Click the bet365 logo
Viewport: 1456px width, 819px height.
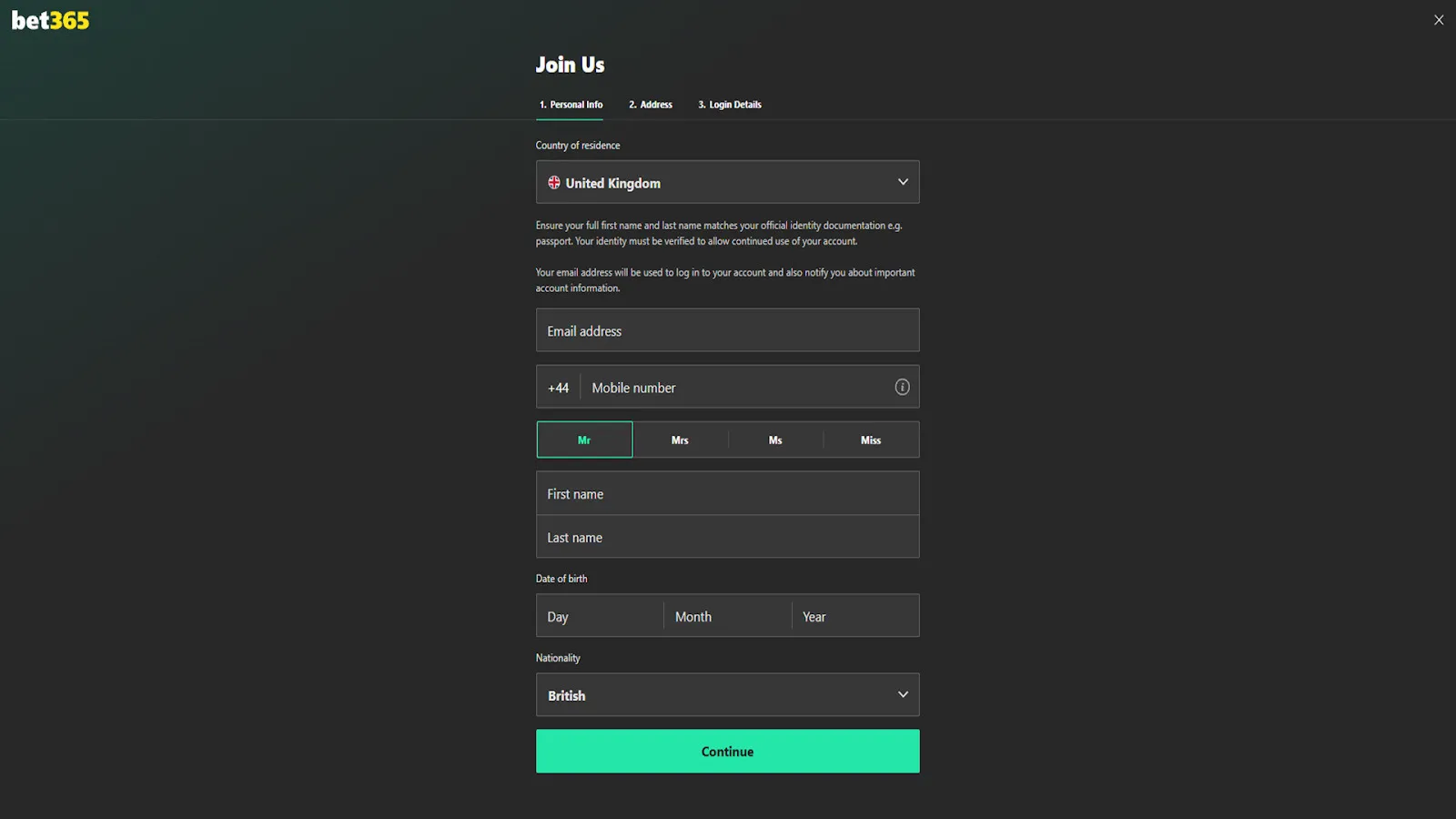pyautogui.click(x=49, y=19)
